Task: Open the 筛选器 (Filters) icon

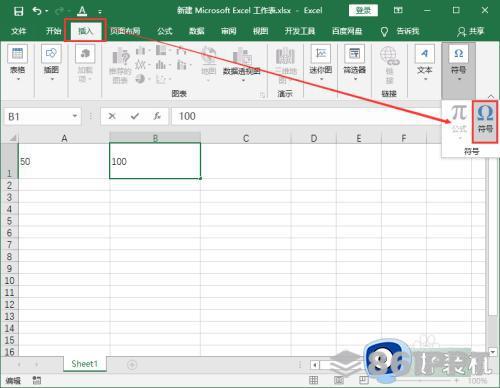Action: [355, 63]
